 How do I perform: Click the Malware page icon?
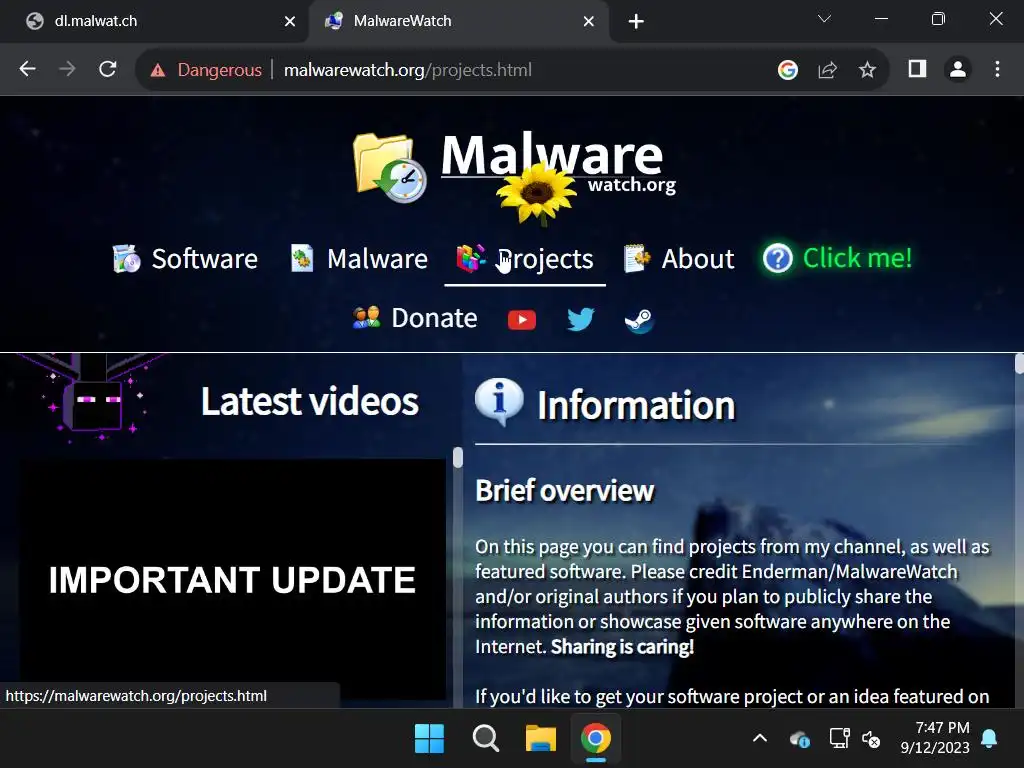tap(302, 258)
